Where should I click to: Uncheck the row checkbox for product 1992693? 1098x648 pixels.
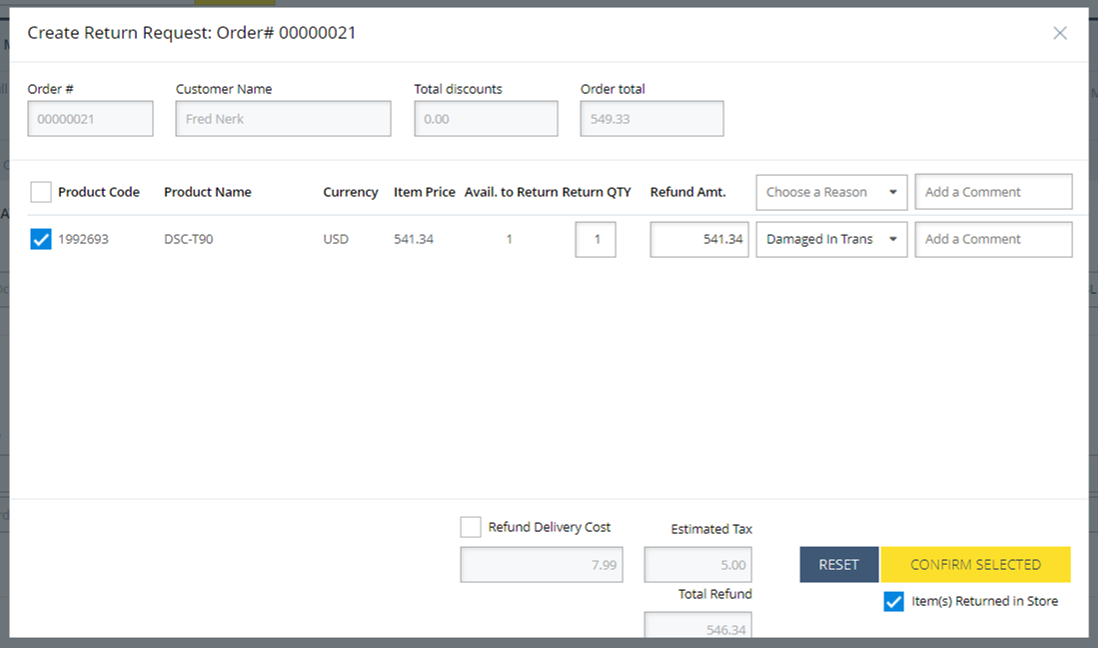(41, 239)
